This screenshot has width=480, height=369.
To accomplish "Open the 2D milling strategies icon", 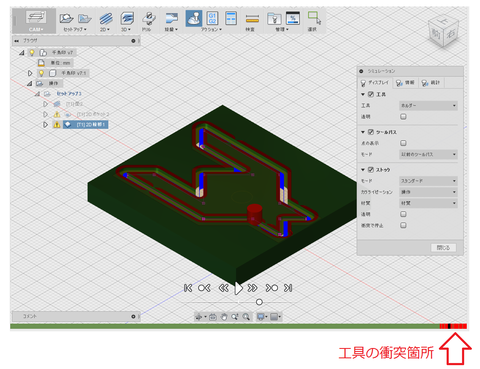I will click(105, 18).
